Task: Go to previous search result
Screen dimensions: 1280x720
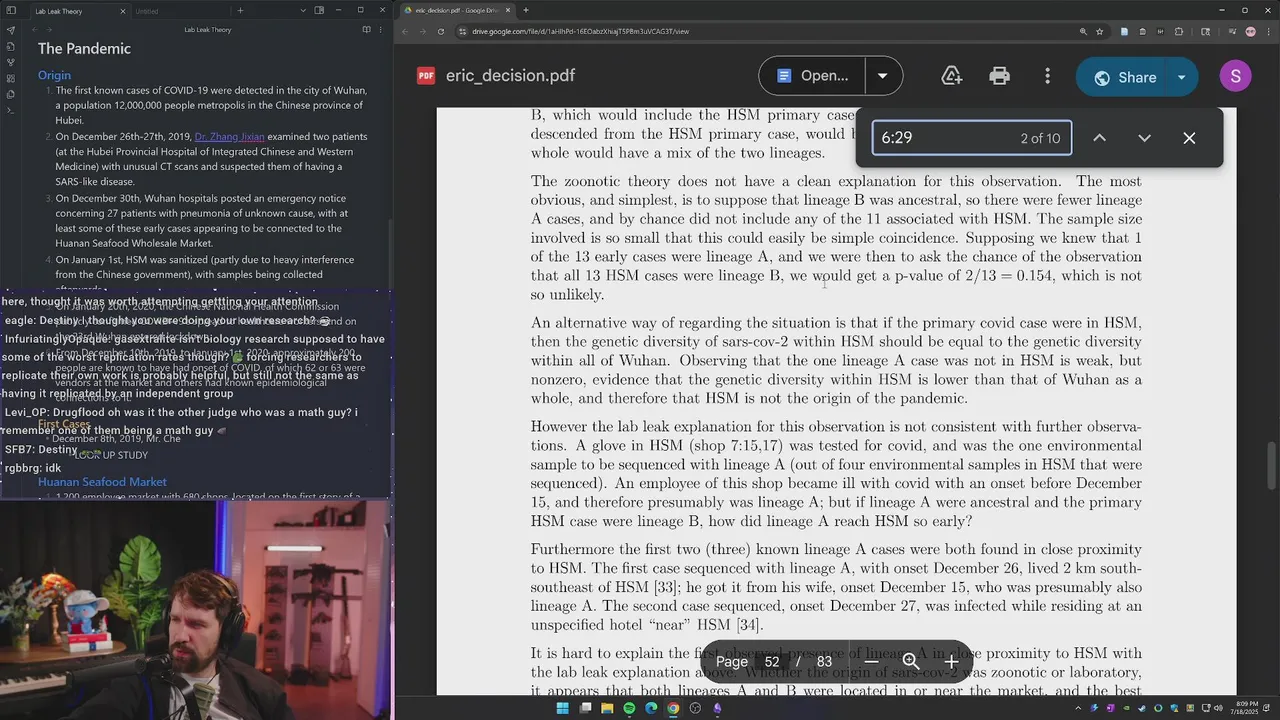Action: pos(1099,138)
